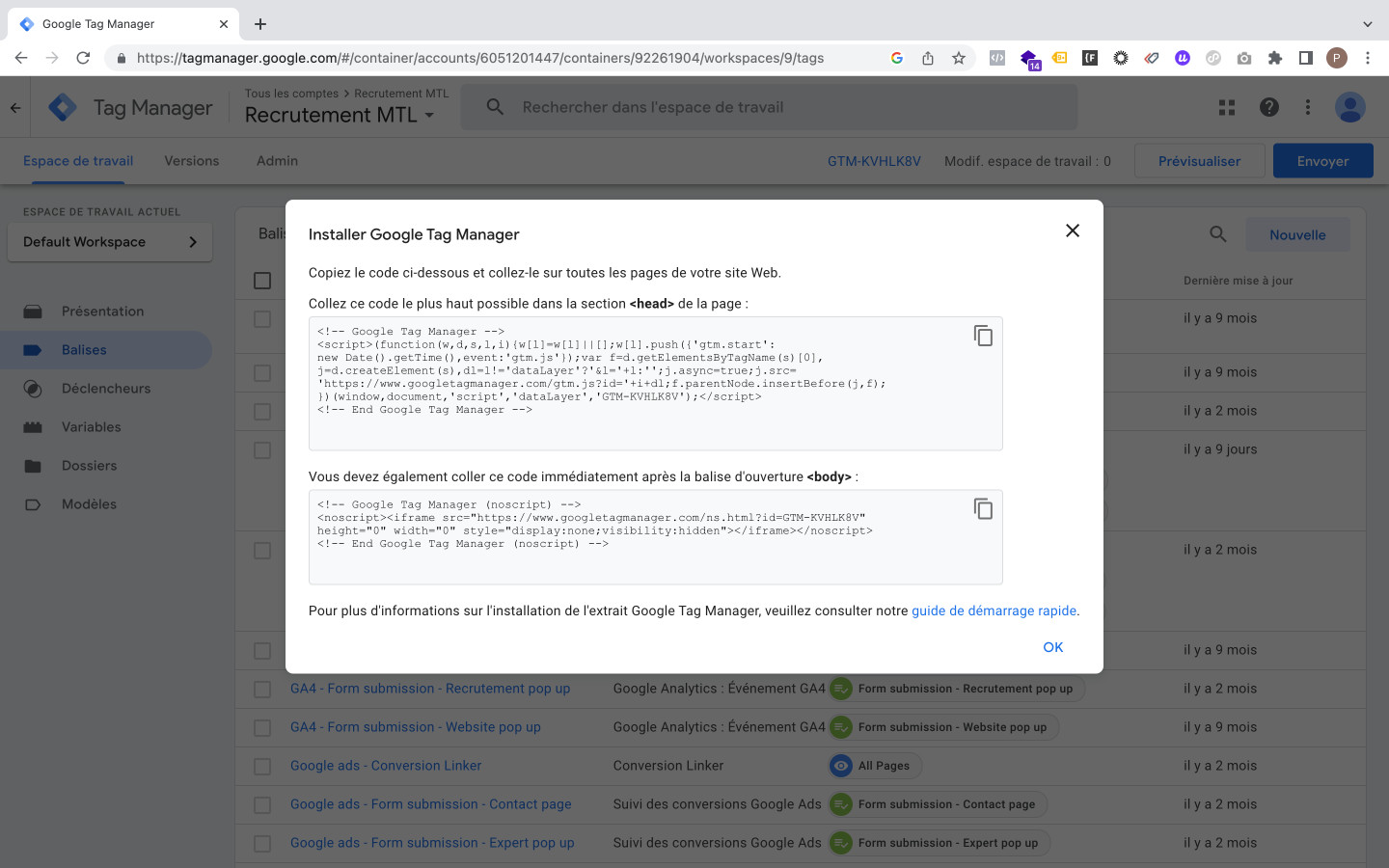Open the guide de démarrage rapide link
The width and height of the screenshot is (1389, 868).
tap(994, 610)
